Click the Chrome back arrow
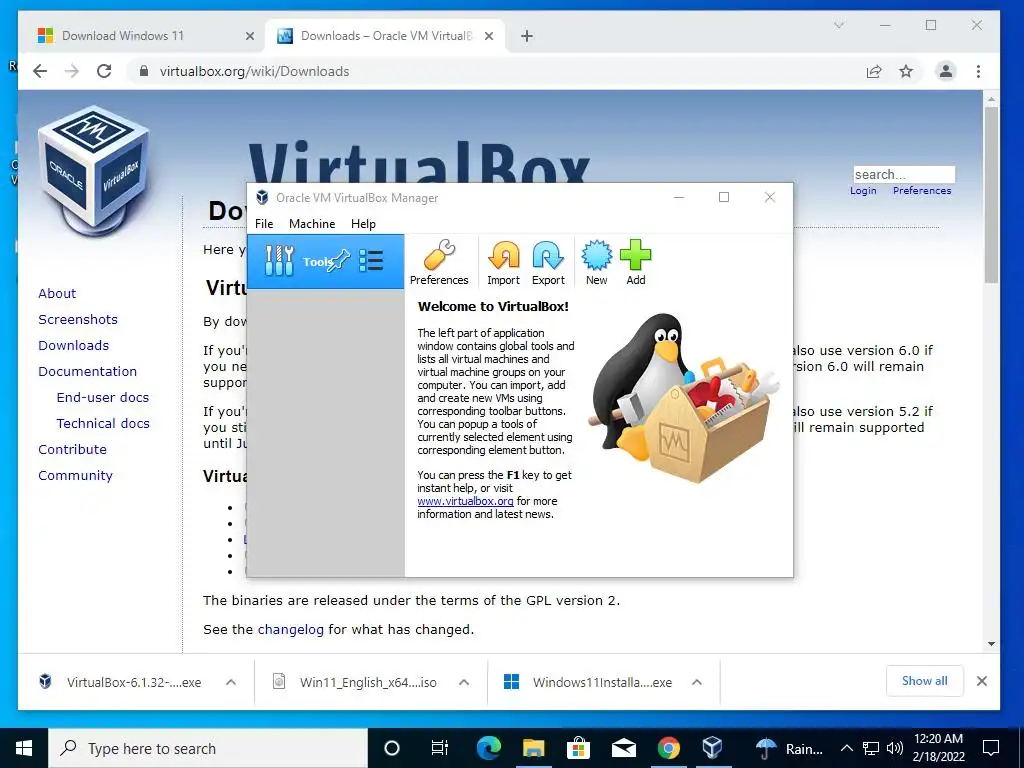The width and height of the screenshot is (1024, 768). point(40,71)
